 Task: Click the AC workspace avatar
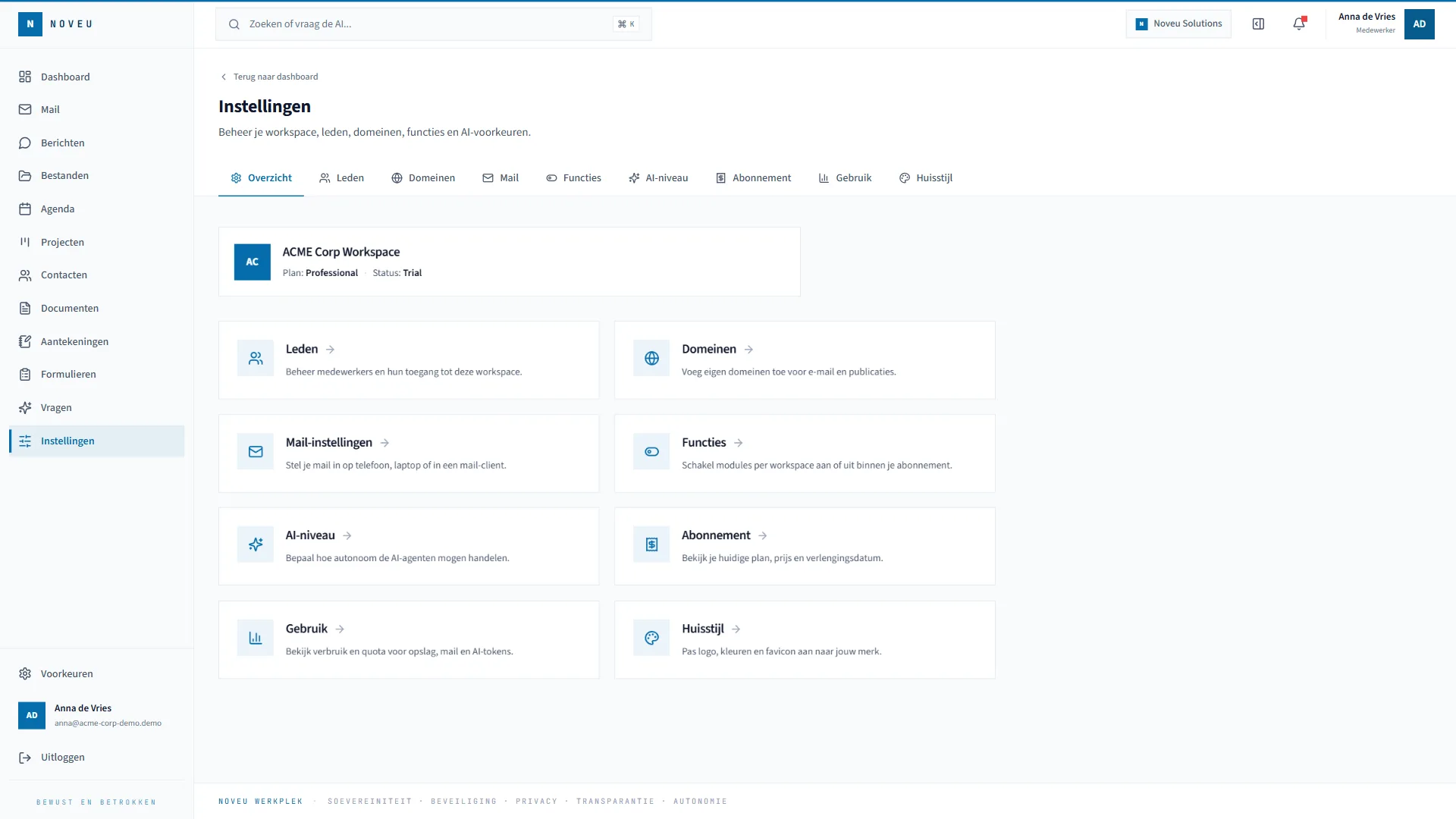[x=253, y=262]
